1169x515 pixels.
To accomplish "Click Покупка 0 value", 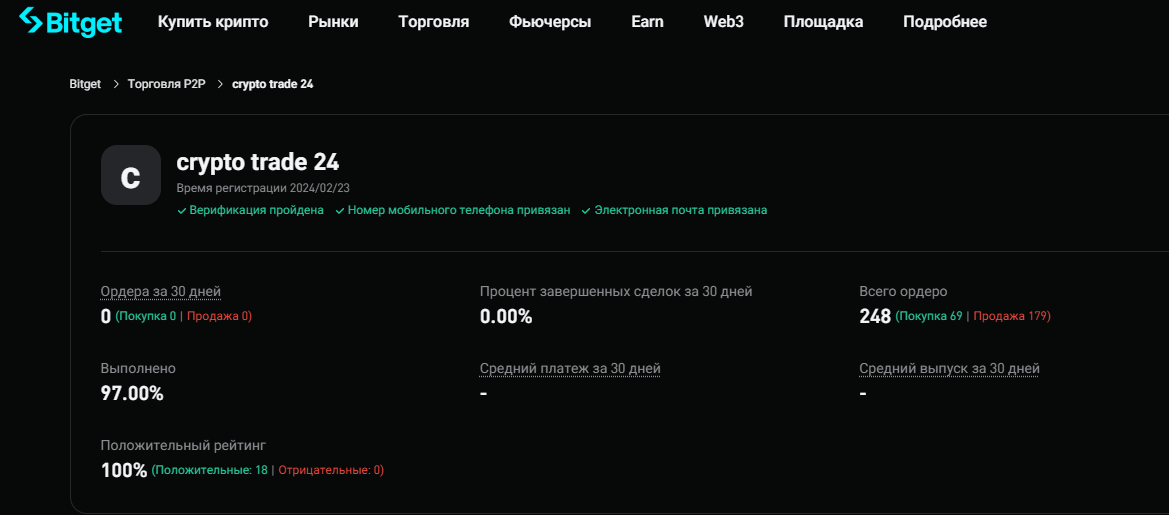I will click(x=148, y=316).
